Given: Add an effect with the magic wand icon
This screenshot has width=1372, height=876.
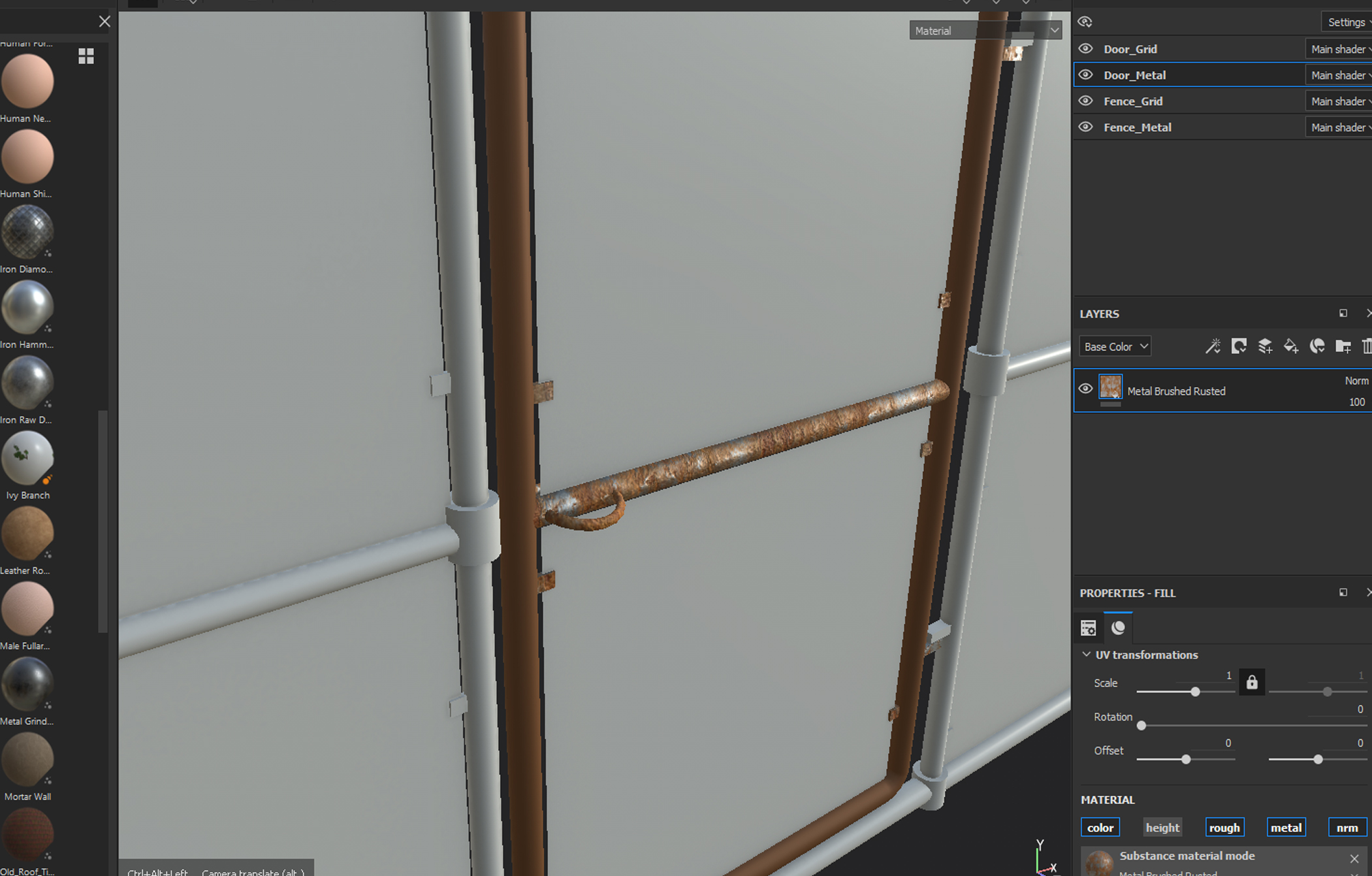Looking at the screenshot, I should (1213, 346).
